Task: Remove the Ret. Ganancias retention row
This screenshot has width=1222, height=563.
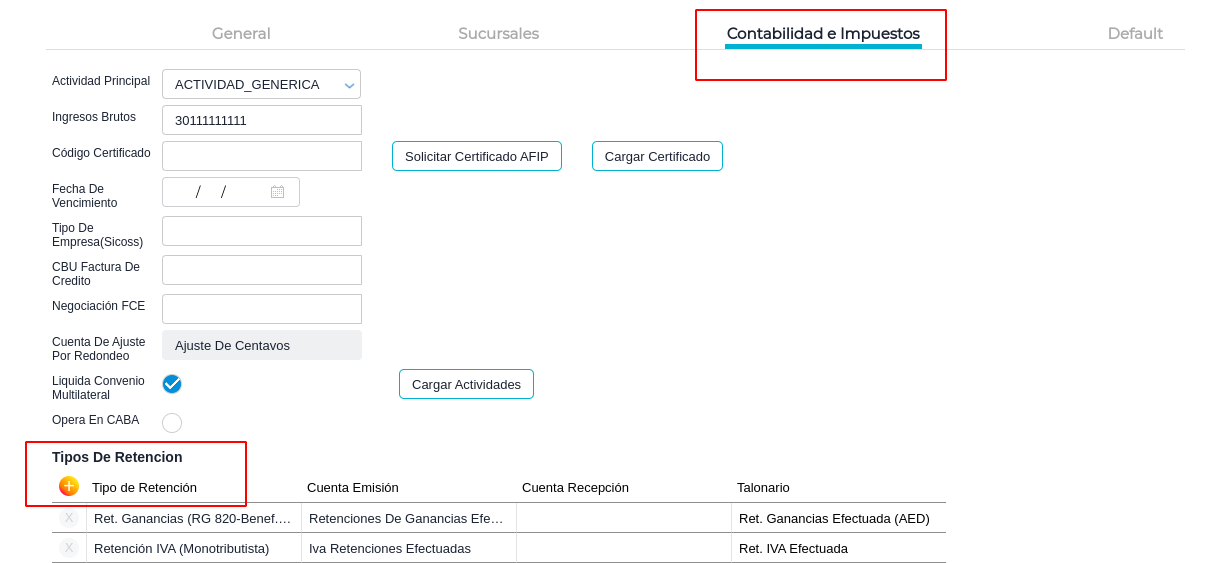Action: pos(69,518)
